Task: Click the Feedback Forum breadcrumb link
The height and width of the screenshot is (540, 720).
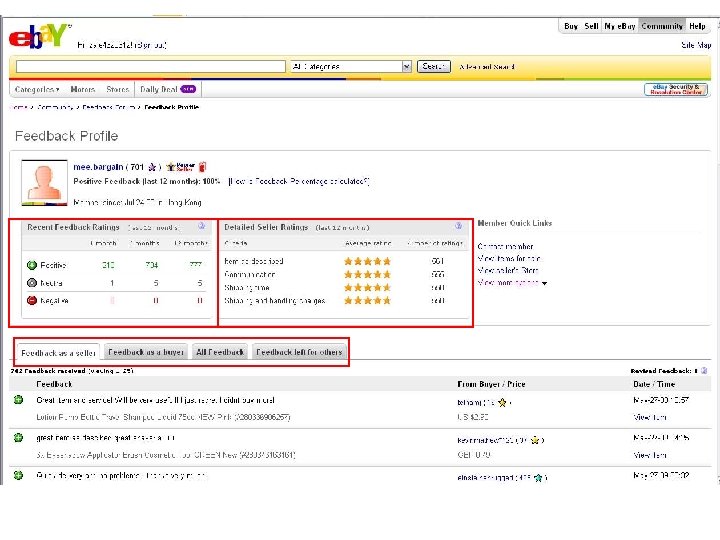Action: click(x=108, y=107)
